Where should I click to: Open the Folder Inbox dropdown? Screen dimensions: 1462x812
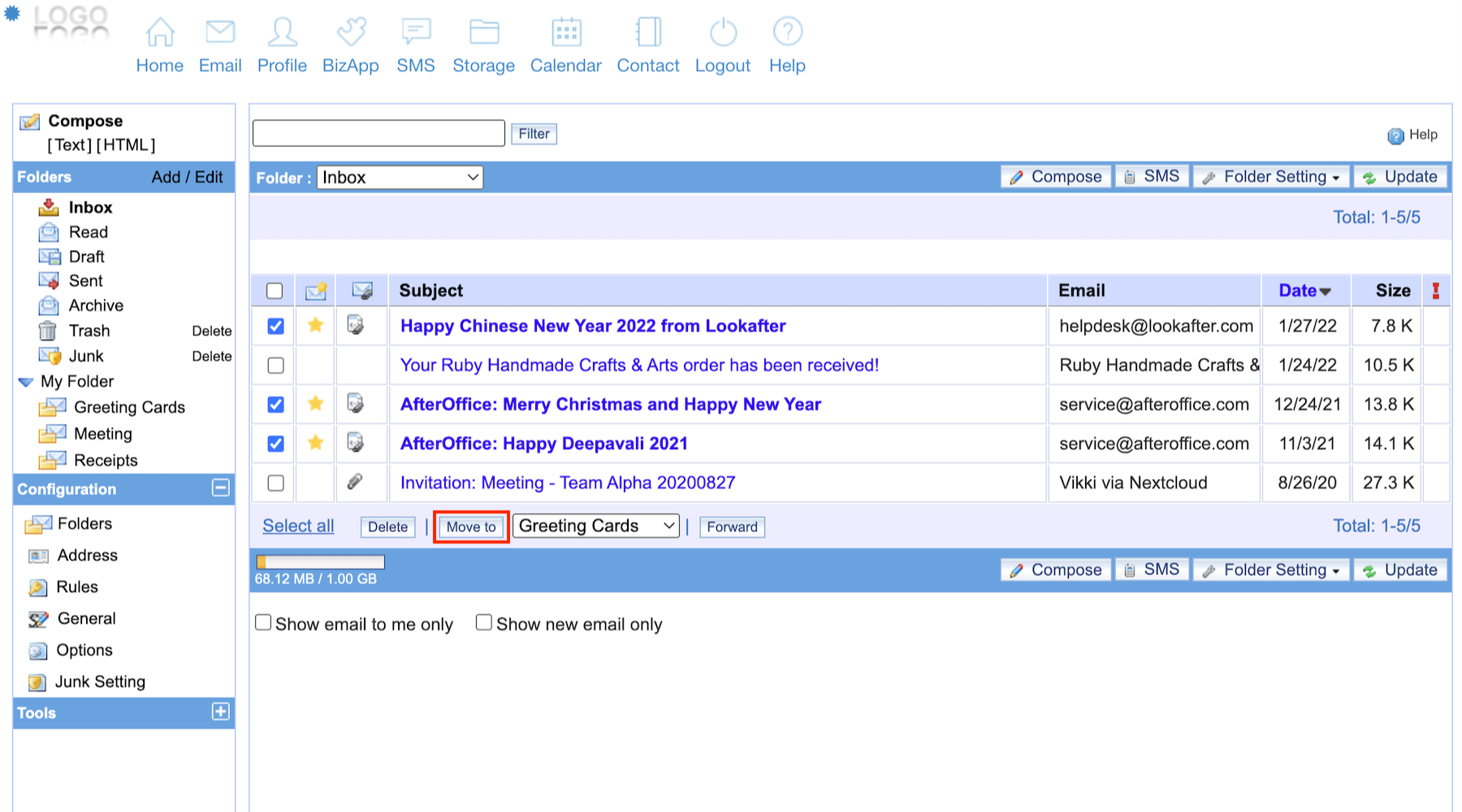(400, 178)
